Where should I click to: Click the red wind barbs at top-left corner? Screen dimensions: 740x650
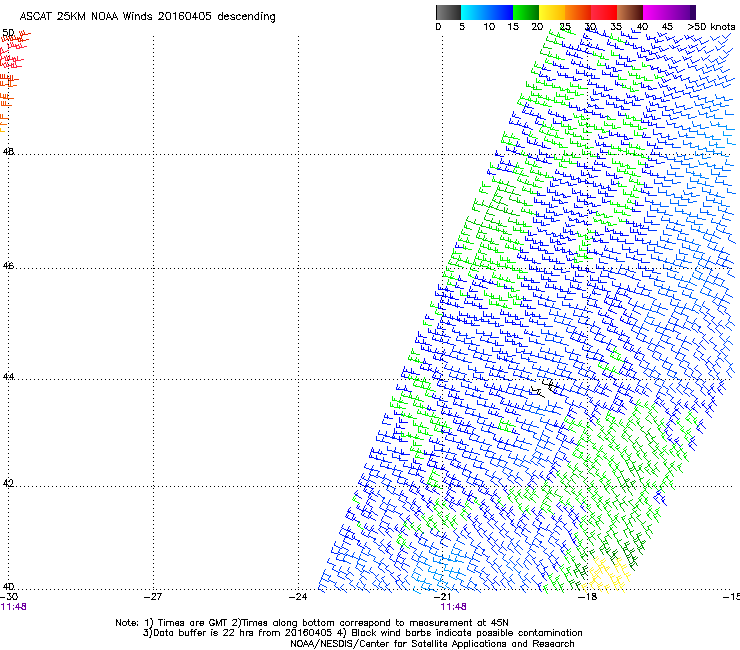tap(14, 51)
